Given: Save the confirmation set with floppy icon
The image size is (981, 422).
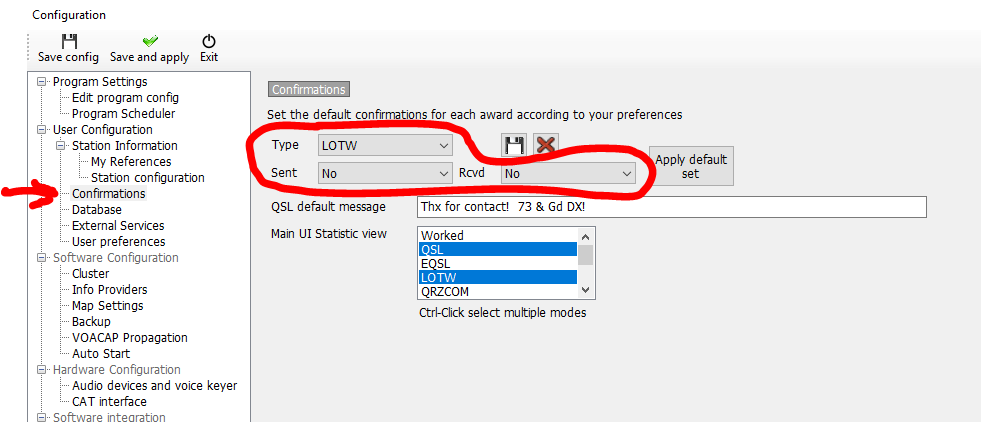Looking at the screenshot, I should pyautogui.click(x=514, y=145).
